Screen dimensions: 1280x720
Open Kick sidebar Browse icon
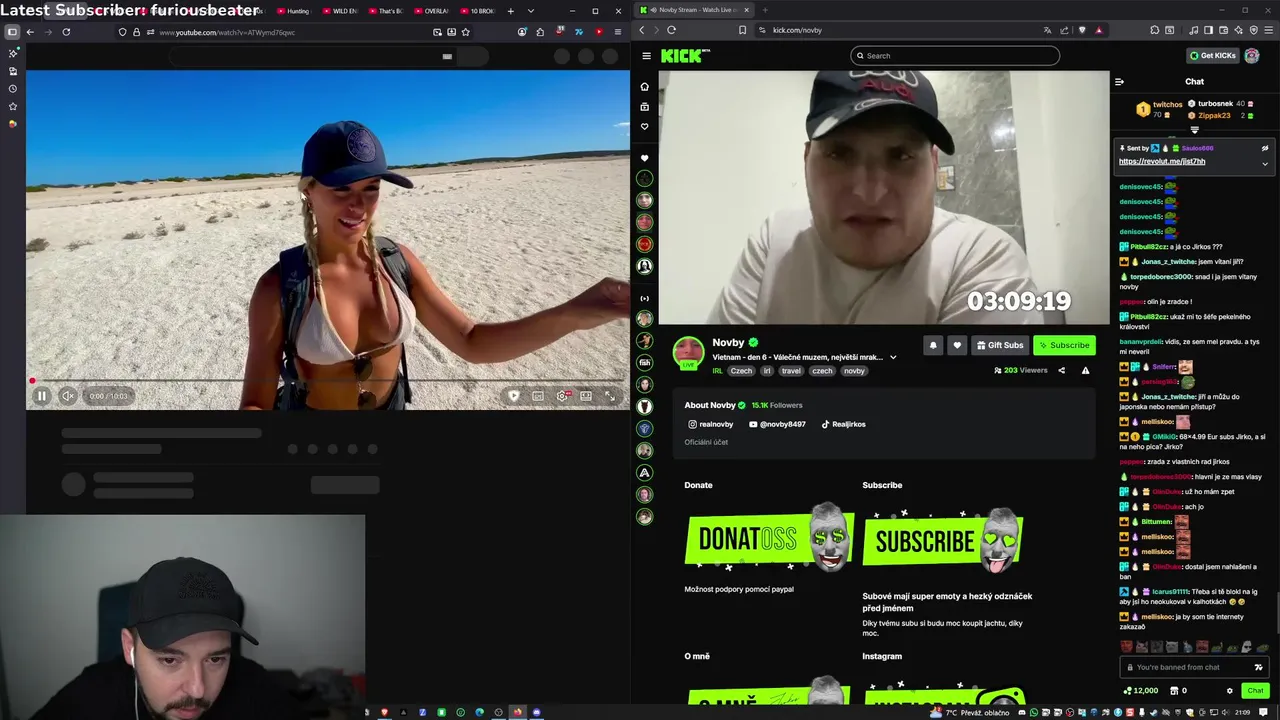click(645, 106)
